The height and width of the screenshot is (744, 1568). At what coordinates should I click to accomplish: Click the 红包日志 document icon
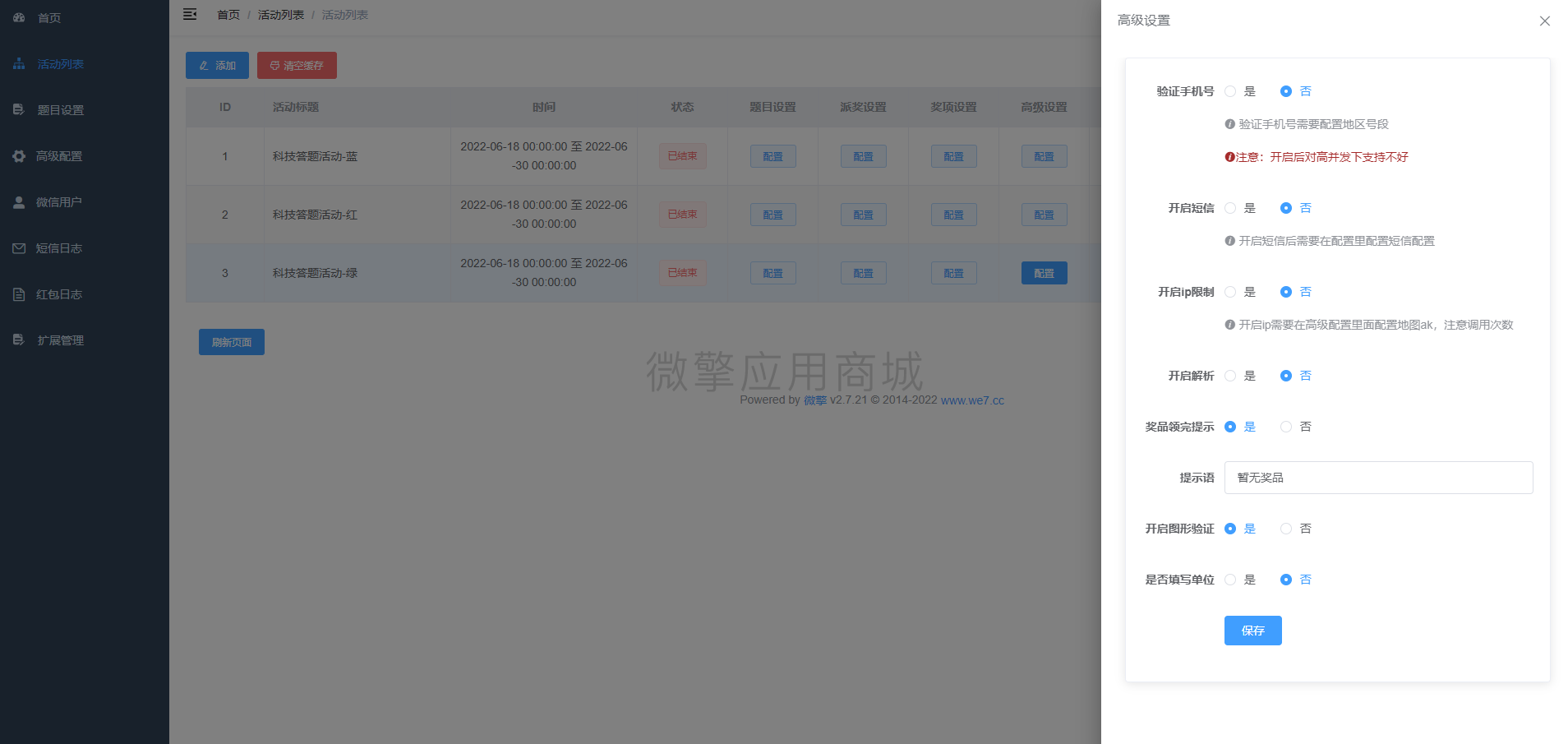19,293
